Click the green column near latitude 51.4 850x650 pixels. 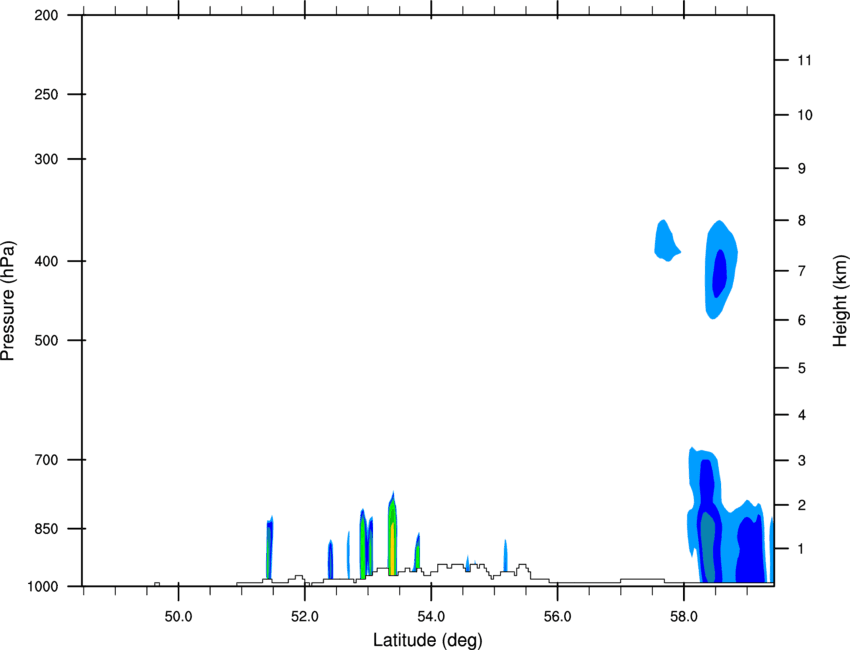pyautogui.click(x=269, y=548)
